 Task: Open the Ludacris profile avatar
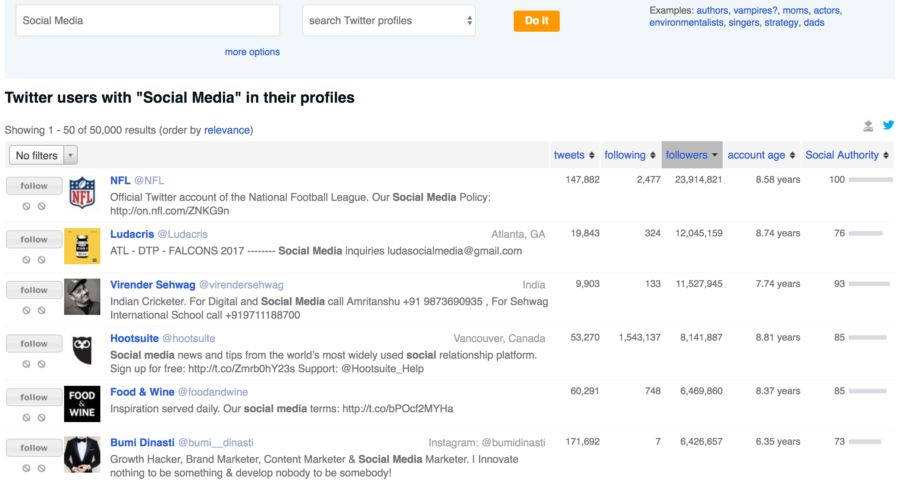(82, 246)
